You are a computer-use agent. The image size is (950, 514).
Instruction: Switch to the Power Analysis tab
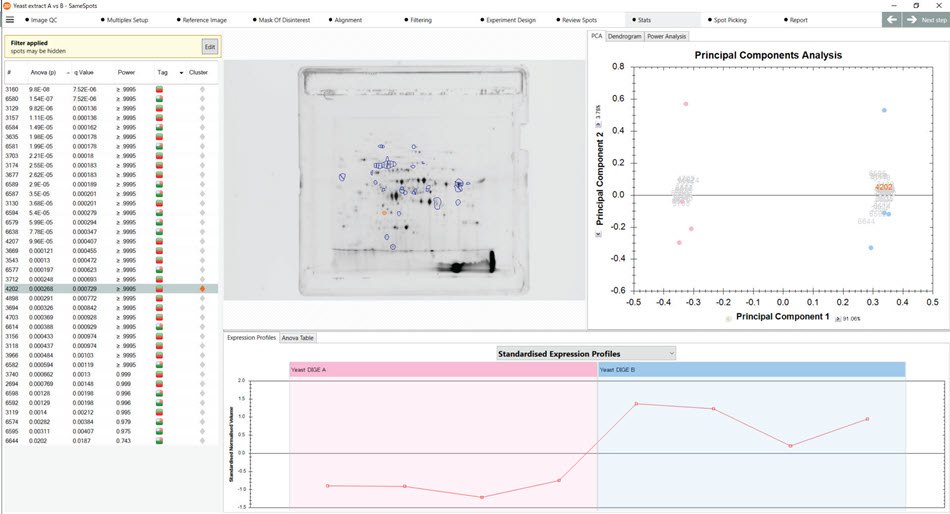tap(666, 36)
